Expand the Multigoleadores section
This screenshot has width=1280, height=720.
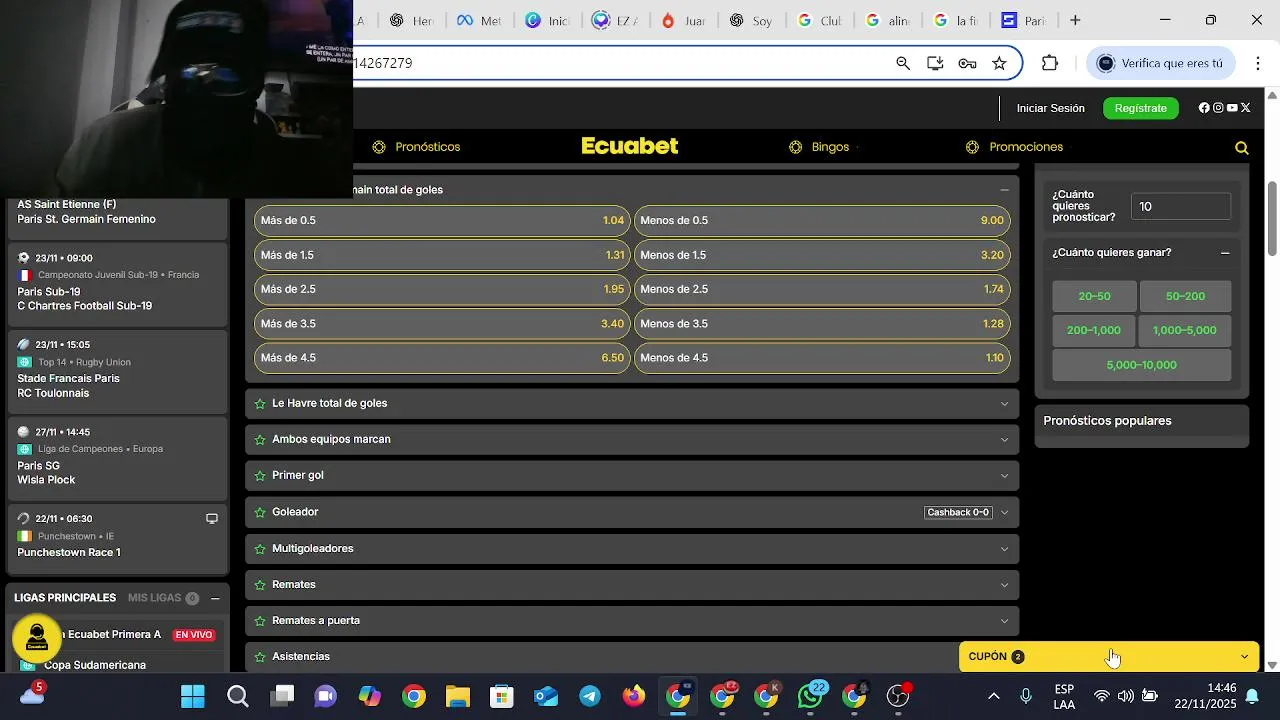click(1005, 548)
